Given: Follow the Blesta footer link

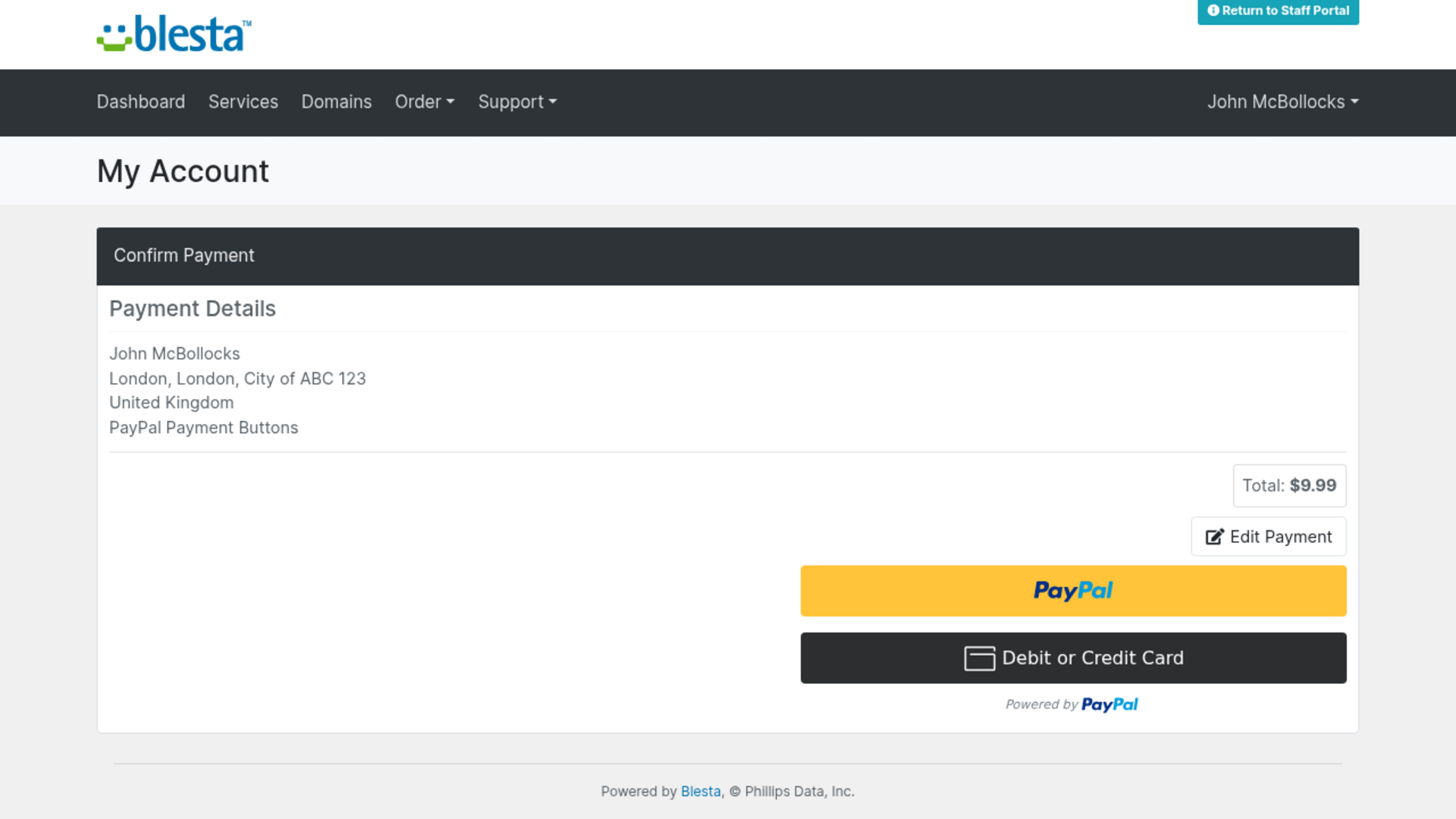Looking at the screenshot, I should point(700,791).
